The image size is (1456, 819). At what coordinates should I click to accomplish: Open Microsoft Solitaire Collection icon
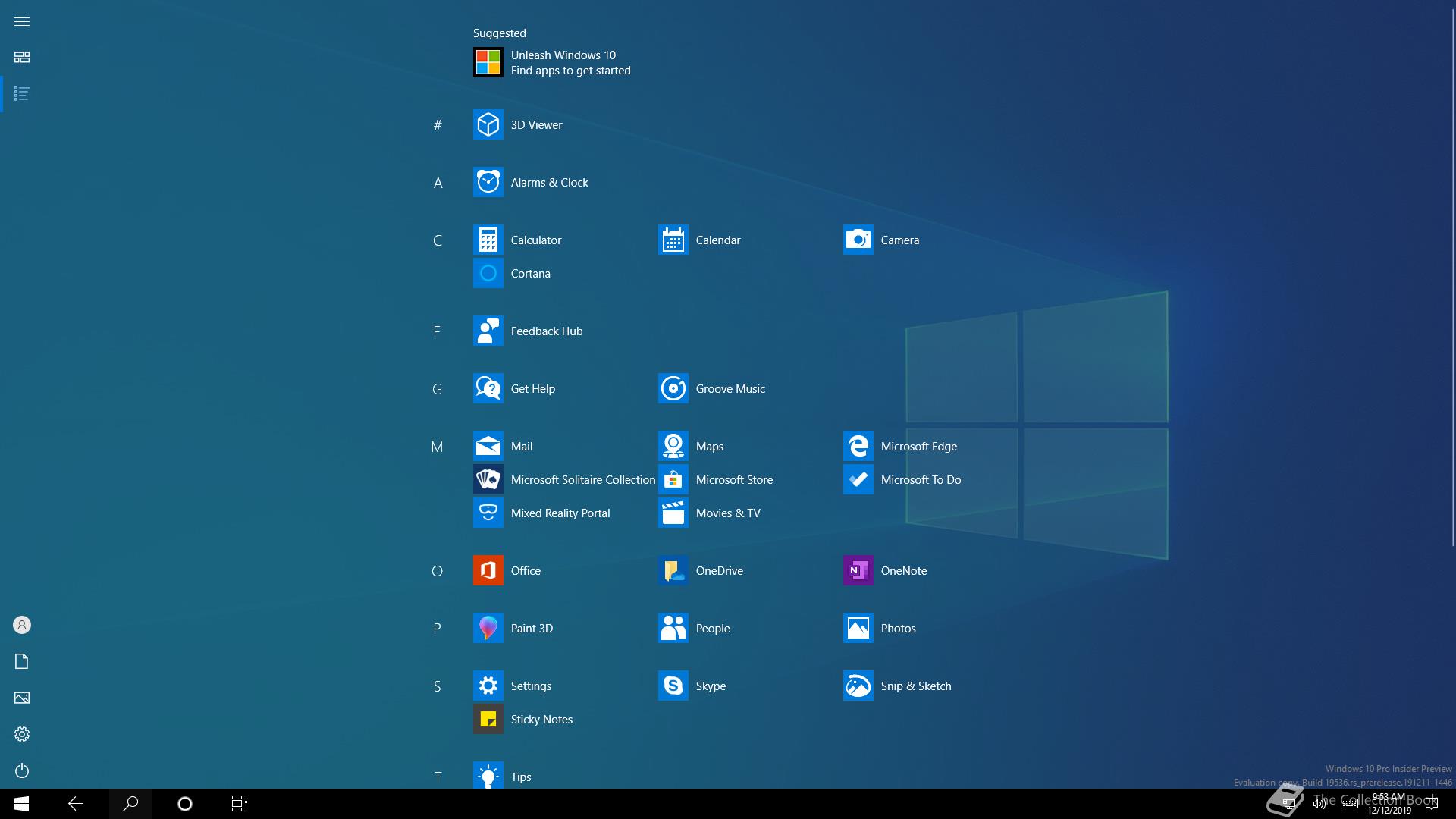pyautogui.click(x=488, y=479)
